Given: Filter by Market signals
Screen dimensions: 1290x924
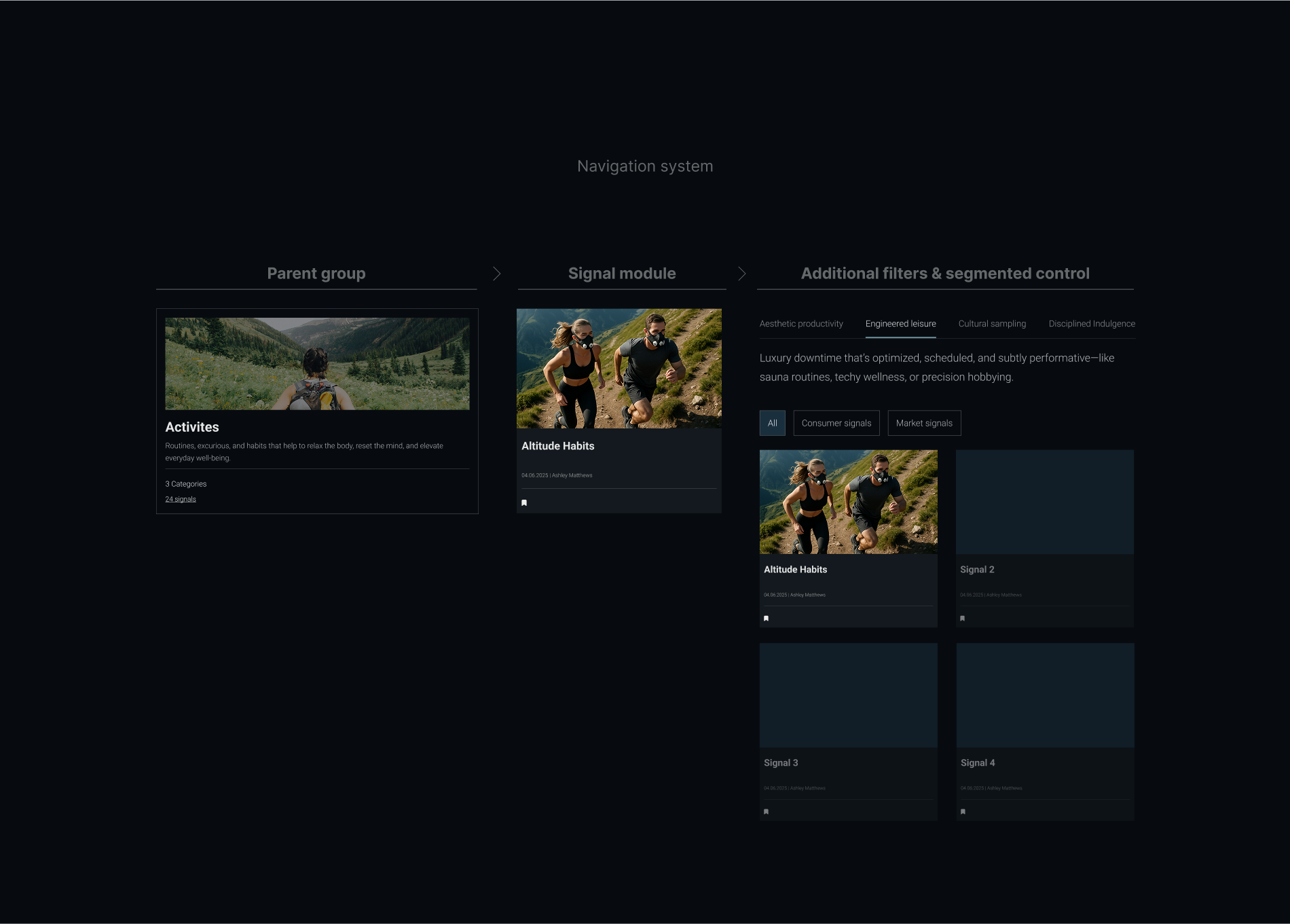Looking at the screenshot, I should coord(923,423).
